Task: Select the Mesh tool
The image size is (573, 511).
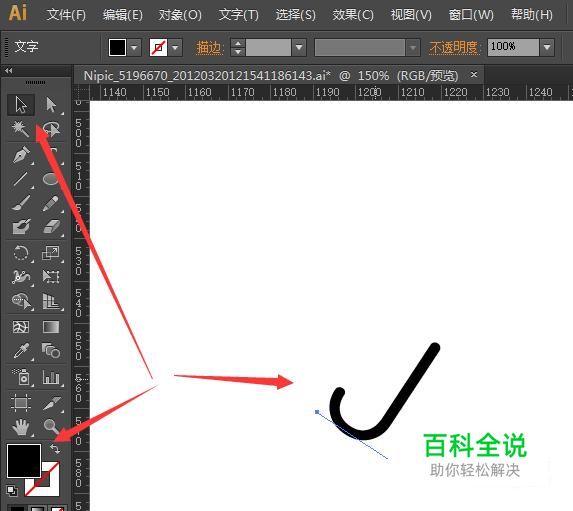Action: (x=21, y=327)
